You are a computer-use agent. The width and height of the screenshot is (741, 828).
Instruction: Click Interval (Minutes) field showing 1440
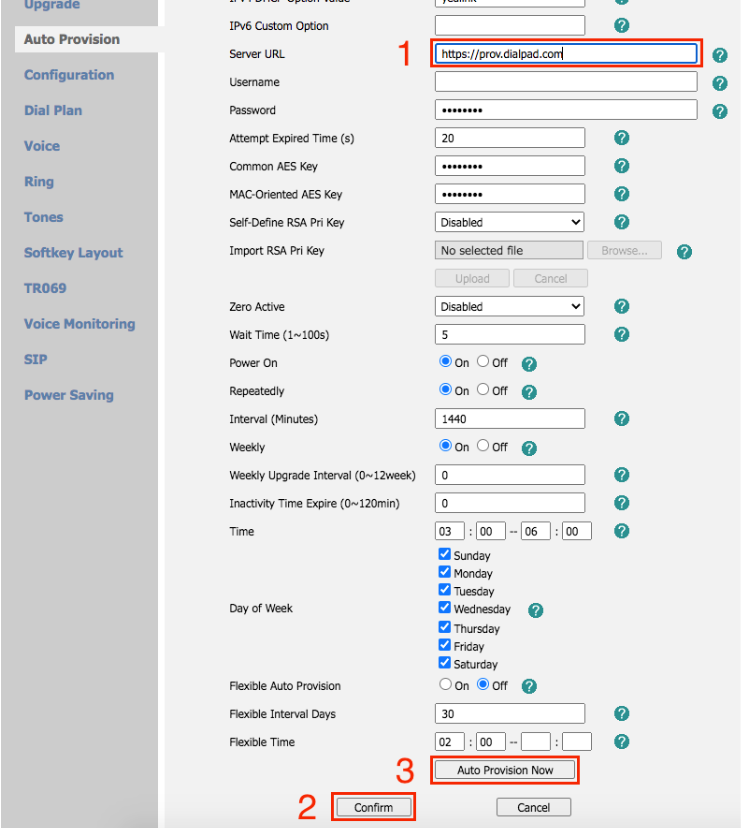pyautogui.click(x=510, y=419)
